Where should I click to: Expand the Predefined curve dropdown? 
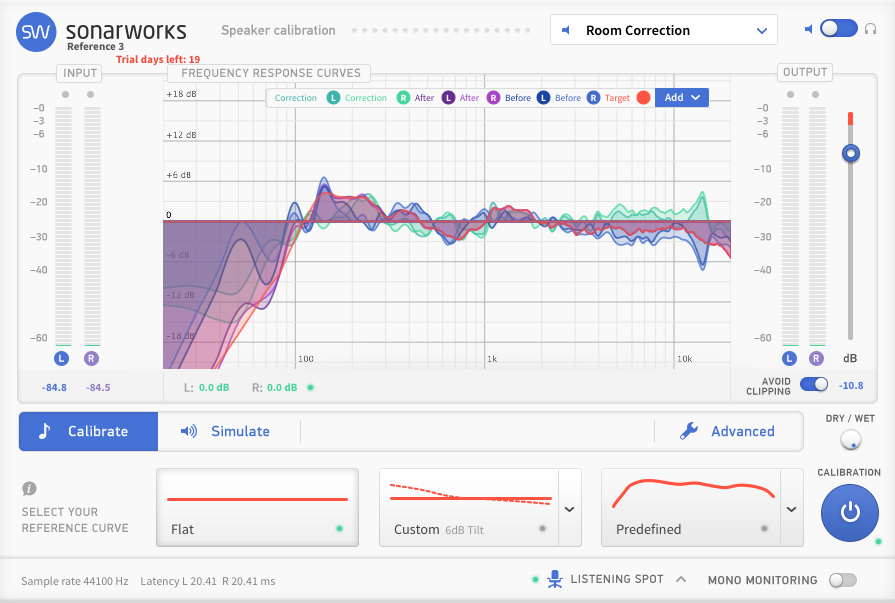coord(791,508)
